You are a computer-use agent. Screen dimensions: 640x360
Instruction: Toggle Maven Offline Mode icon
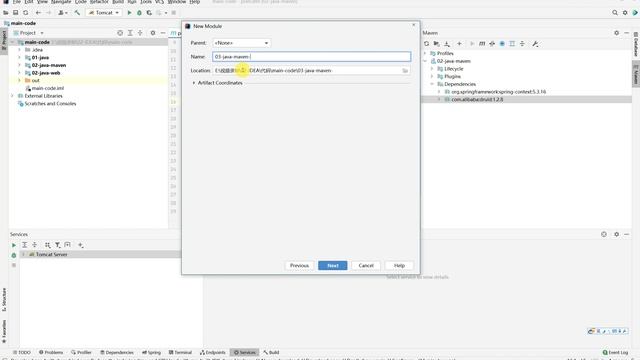pos(492,44)
